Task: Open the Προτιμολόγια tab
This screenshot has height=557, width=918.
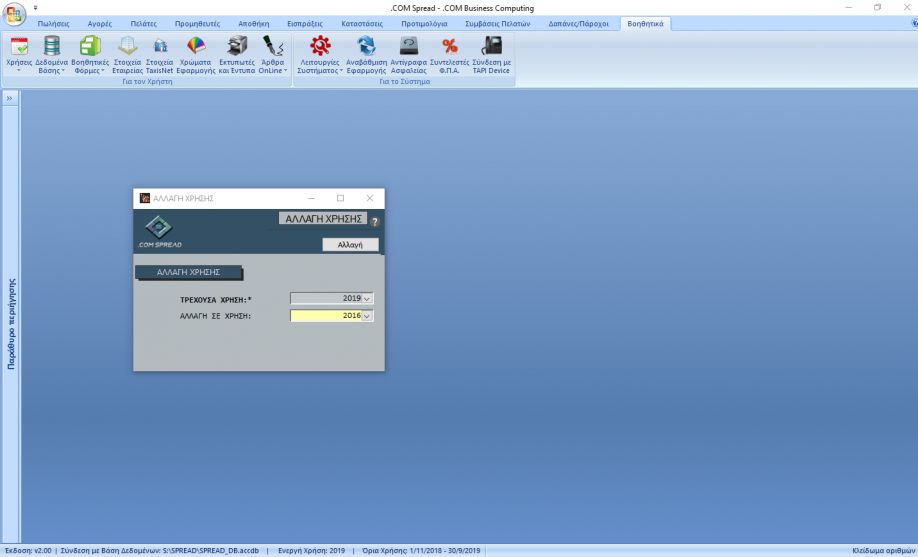Action: click(424, 24)
